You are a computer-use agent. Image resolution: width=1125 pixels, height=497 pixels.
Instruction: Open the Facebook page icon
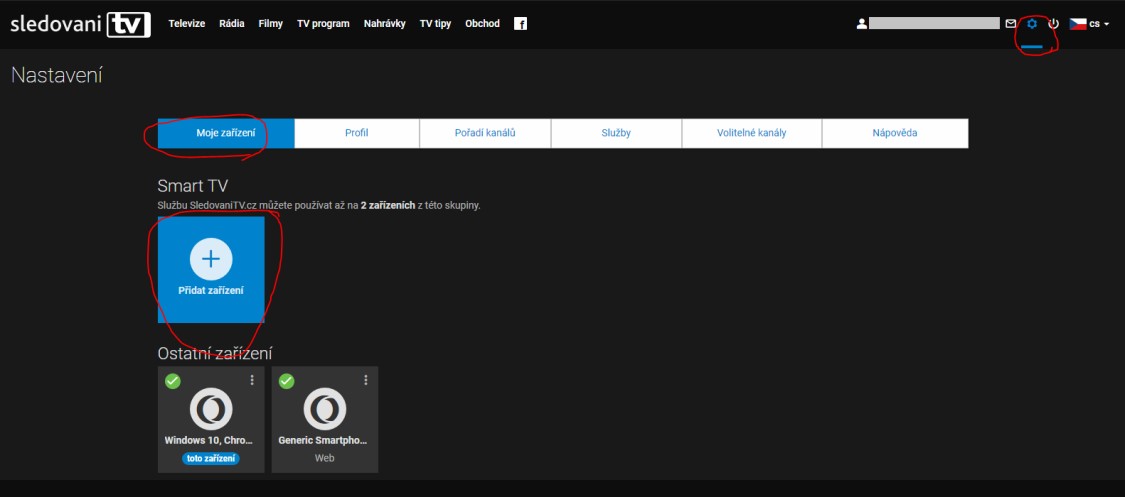point(520,24)
